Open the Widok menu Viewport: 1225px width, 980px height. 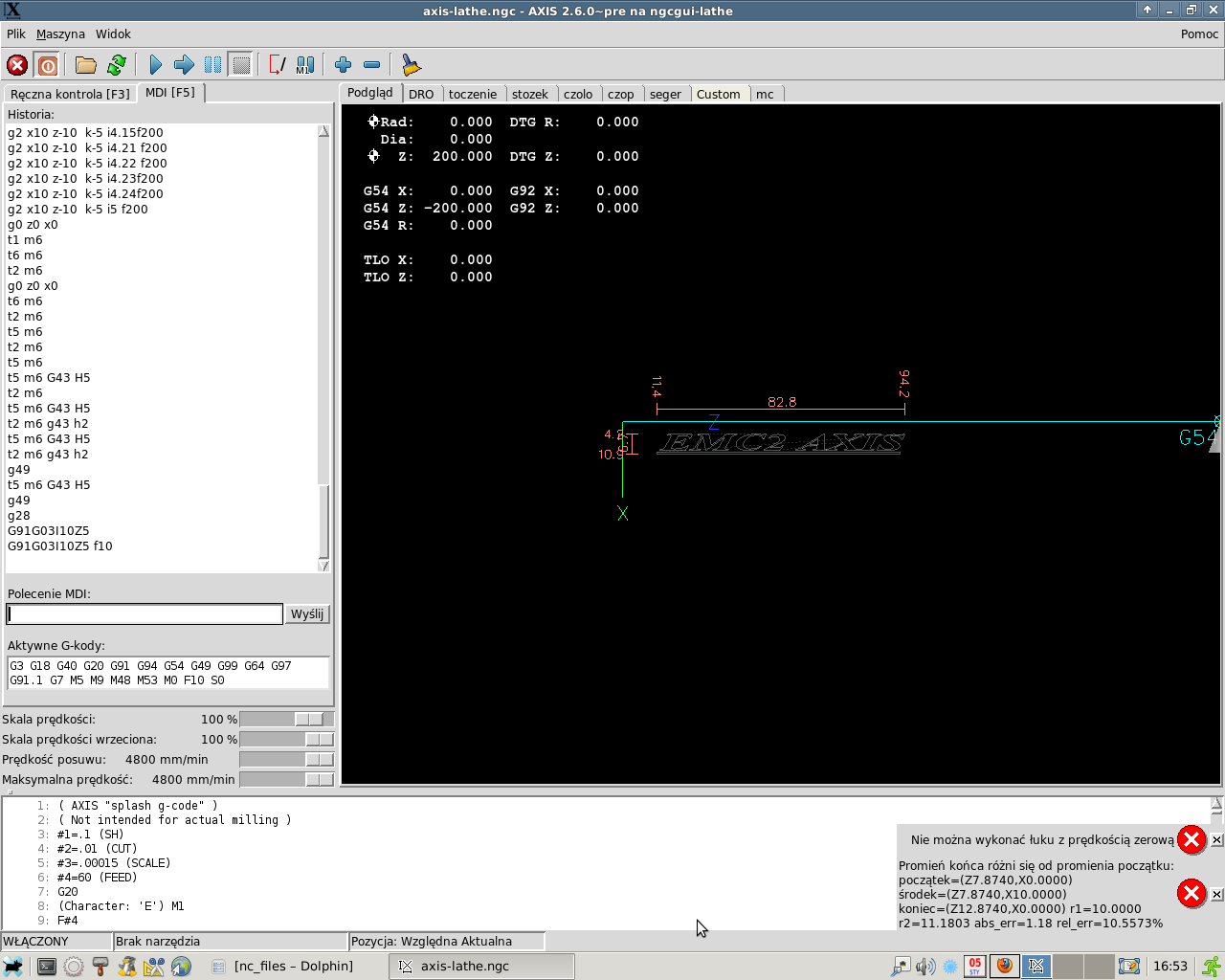113,33
